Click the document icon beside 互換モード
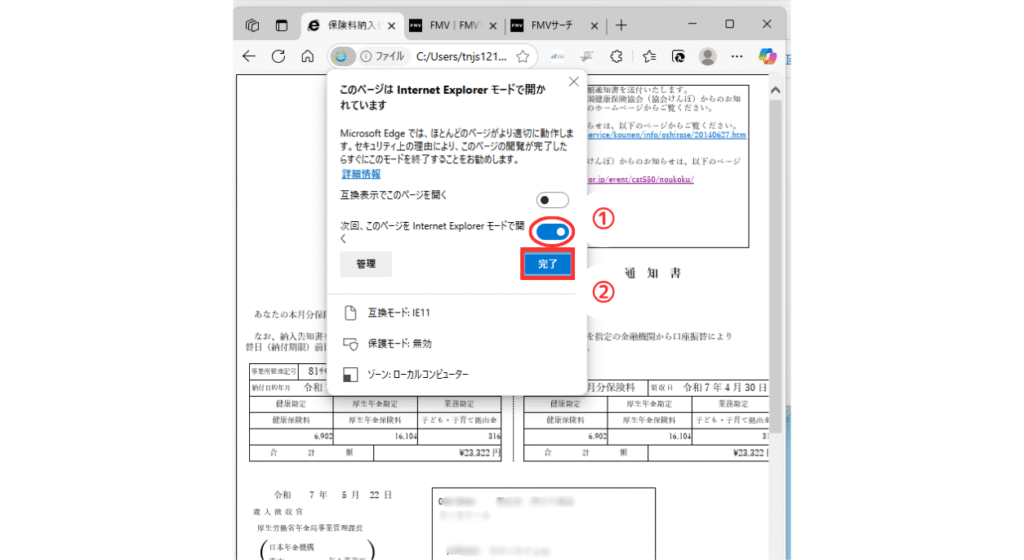 click(x=351, y=313)
